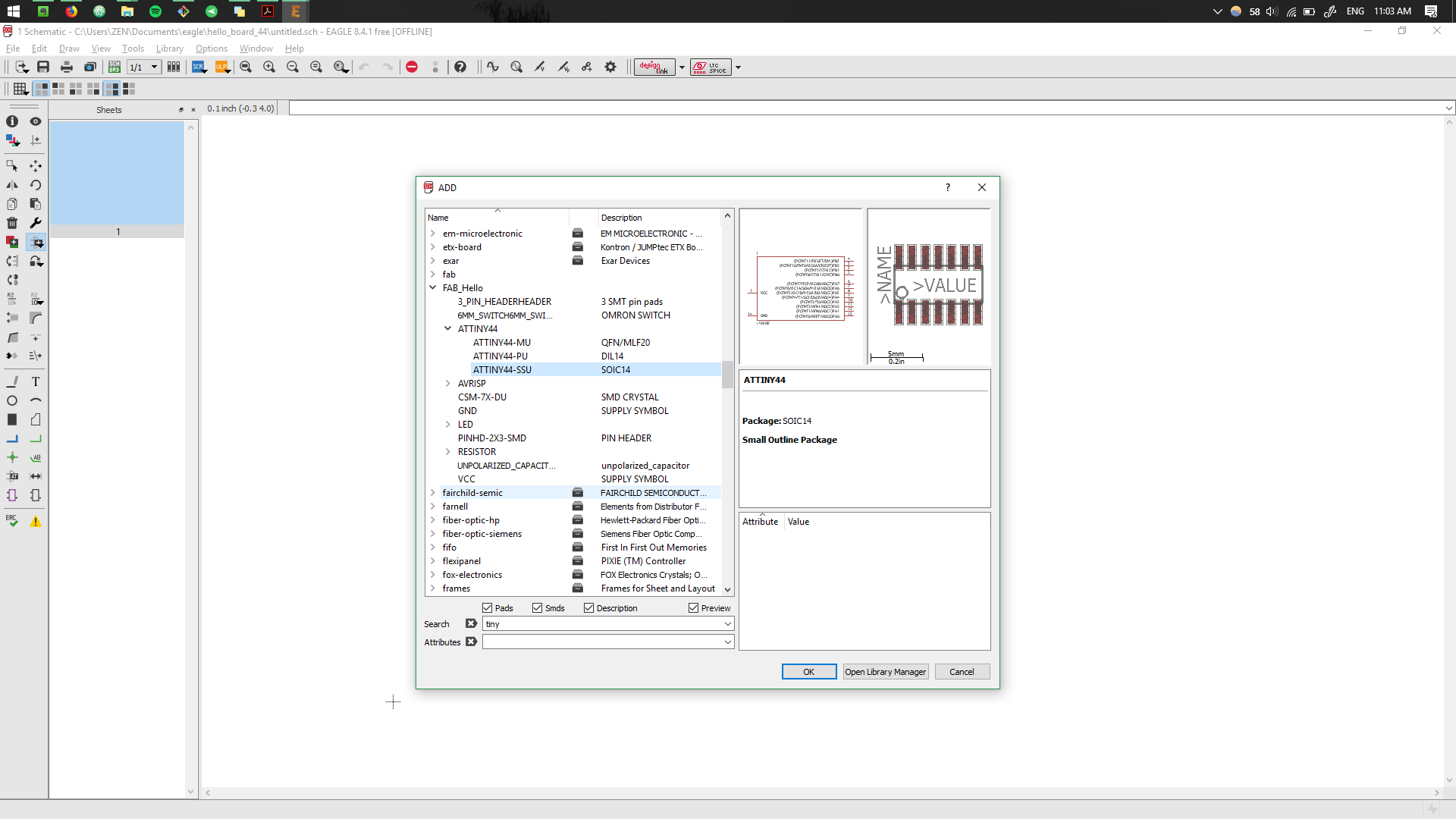Toggle the Smds checkbox
The image size is (1456, 819).
click(x=537, y=608)
